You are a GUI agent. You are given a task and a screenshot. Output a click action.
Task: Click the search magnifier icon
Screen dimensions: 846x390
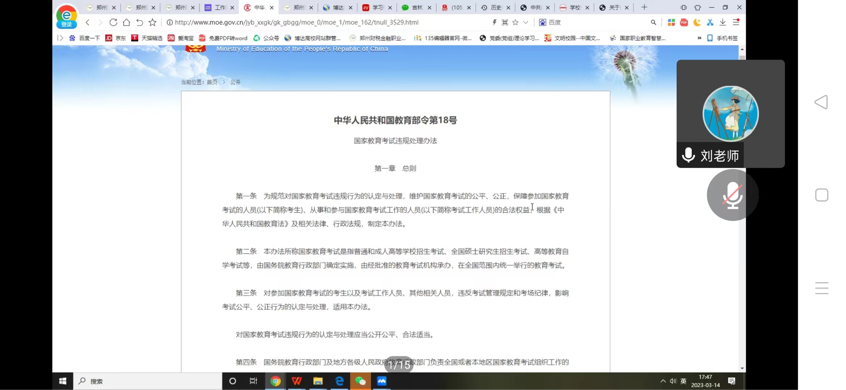653,23
